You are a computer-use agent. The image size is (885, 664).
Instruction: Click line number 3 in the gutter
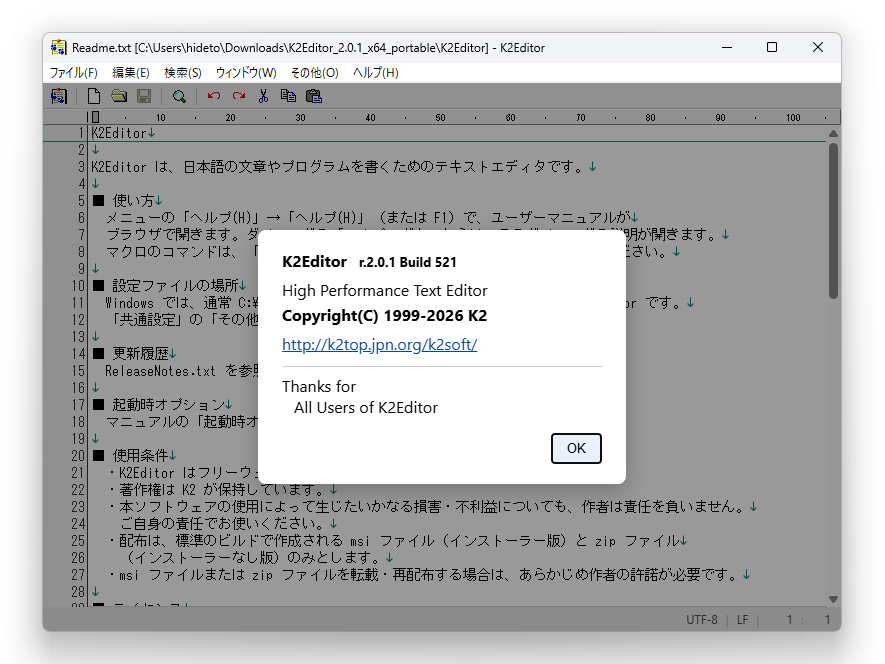[x=81, y=167]
